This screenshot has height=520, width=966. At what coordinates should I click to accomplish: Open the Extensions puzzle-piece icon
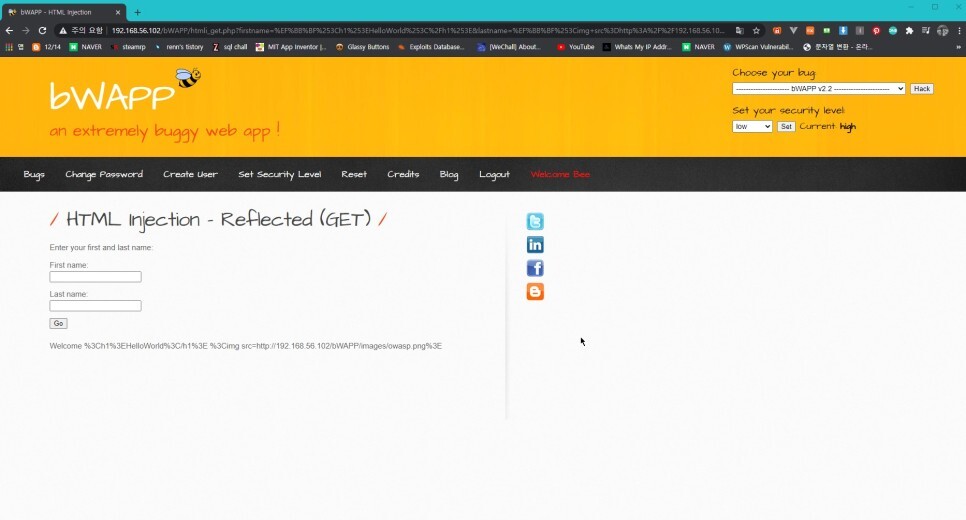[x=909, y=30]
